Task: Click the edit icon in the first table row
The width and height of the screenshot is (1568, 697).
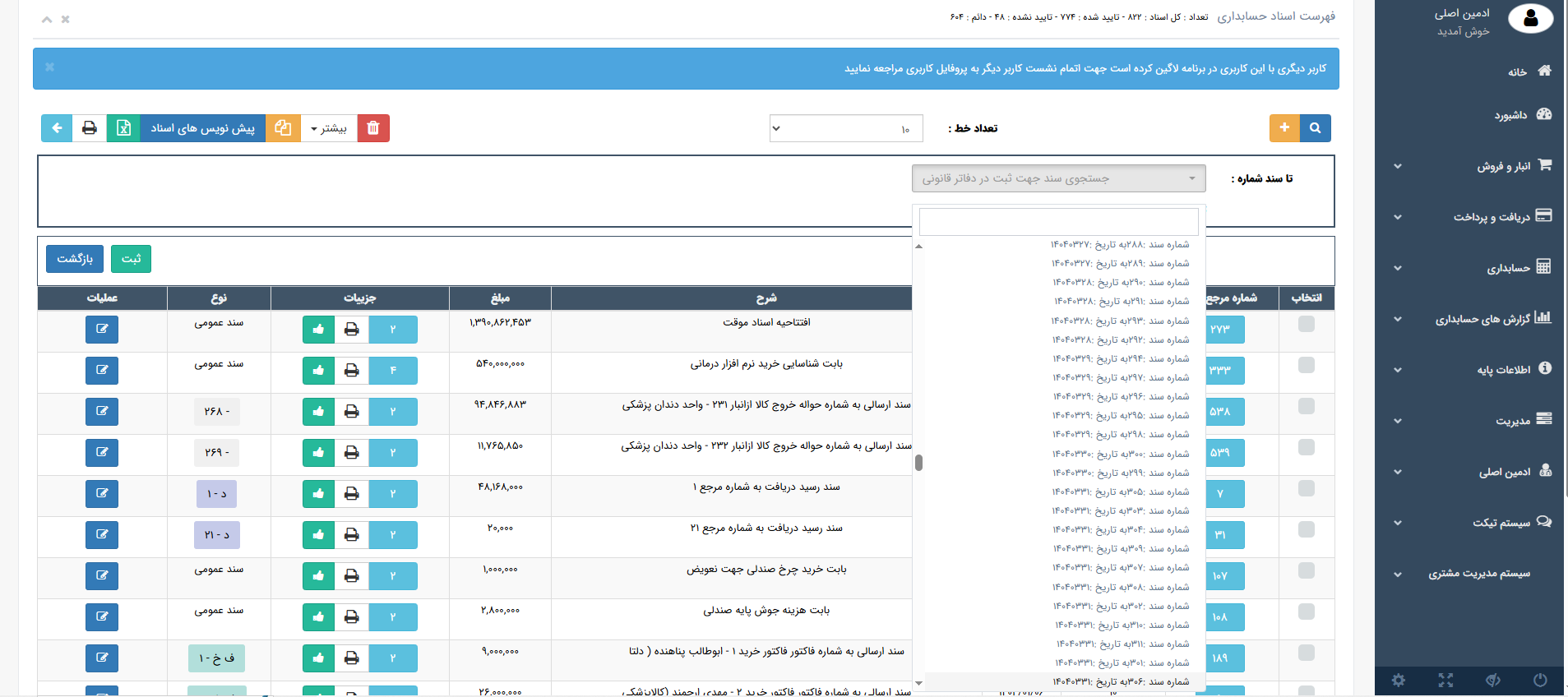Action: click(102, 330)
